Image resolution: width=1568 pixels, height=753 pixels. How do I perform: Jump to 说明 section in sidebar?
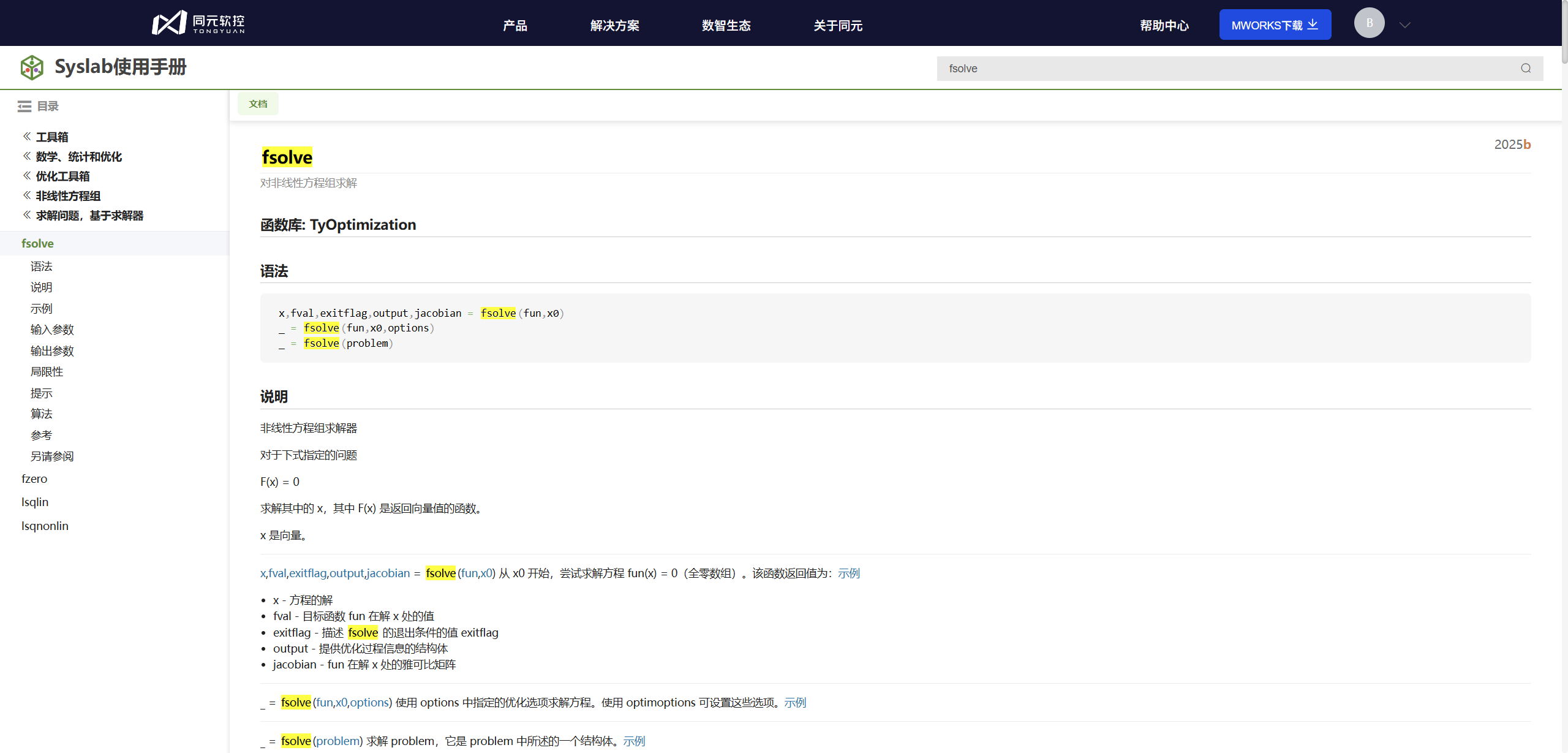(42, 287)
